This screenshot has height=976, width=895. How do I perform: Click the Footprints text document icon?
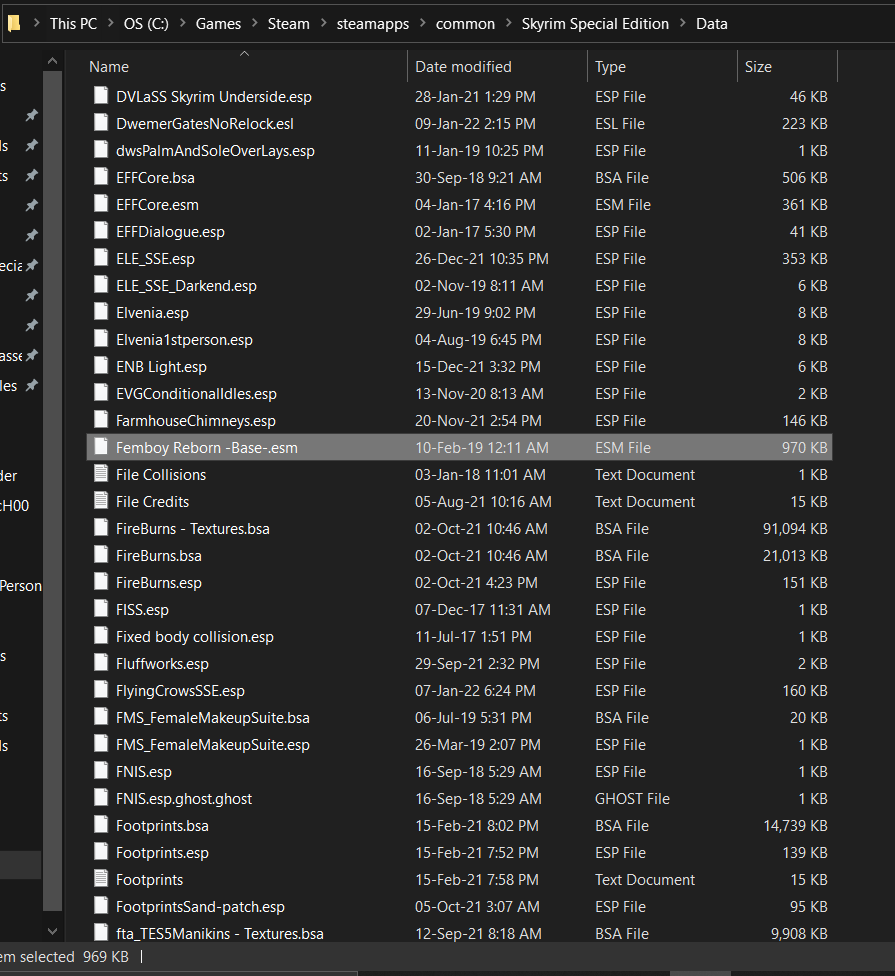101,879
